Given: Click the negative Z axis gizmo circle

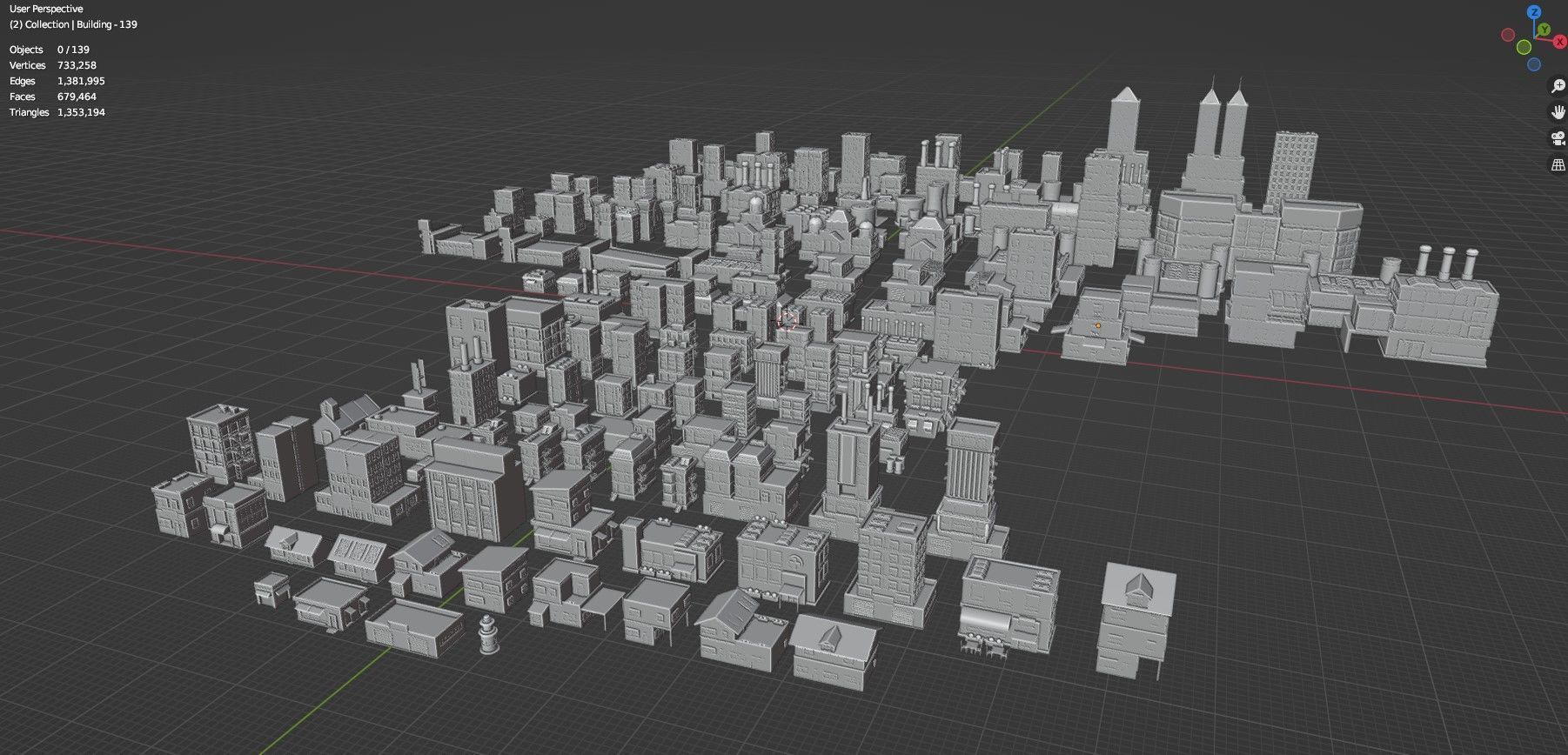Looking at the screenshot, I should click(x=1534, y=64).
